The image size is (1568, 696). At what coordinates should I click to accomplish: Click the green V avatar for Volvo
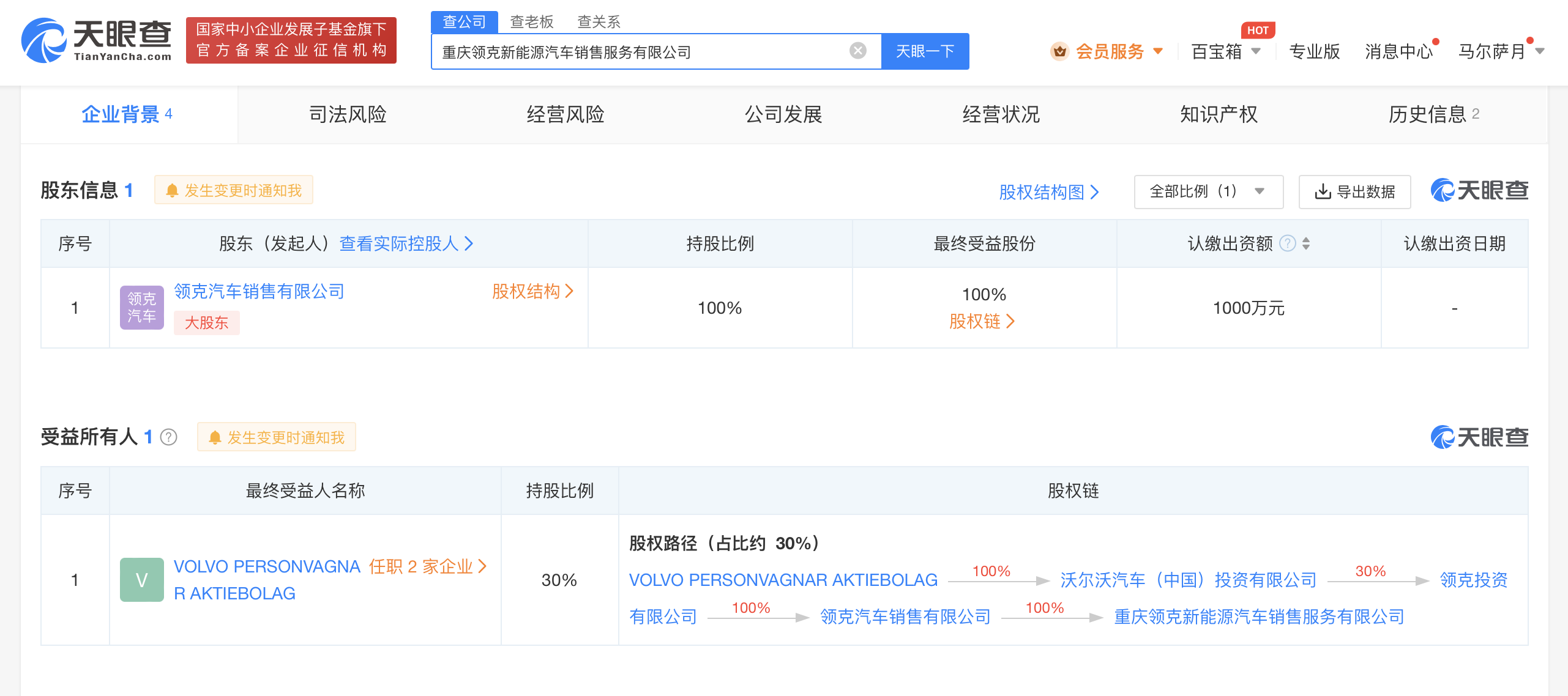coord(141,580)
